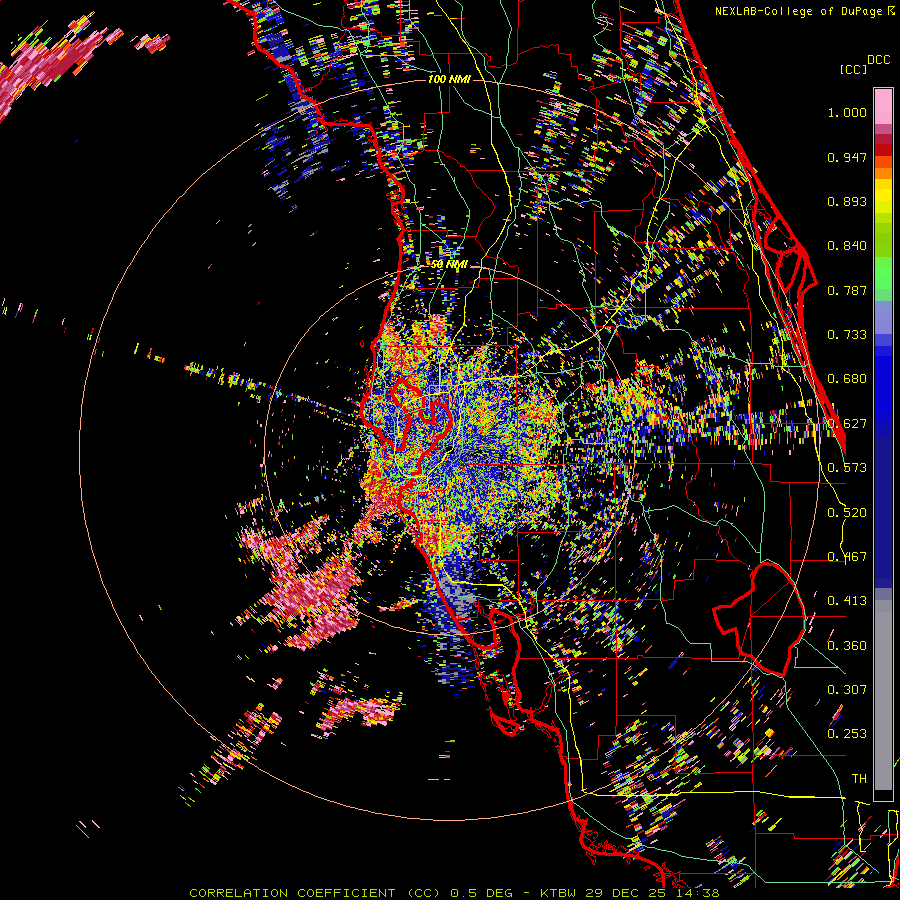The image size is (900, 900).
Task: Click the pink top segment of the color bar
Action: (x=883, y=106)
